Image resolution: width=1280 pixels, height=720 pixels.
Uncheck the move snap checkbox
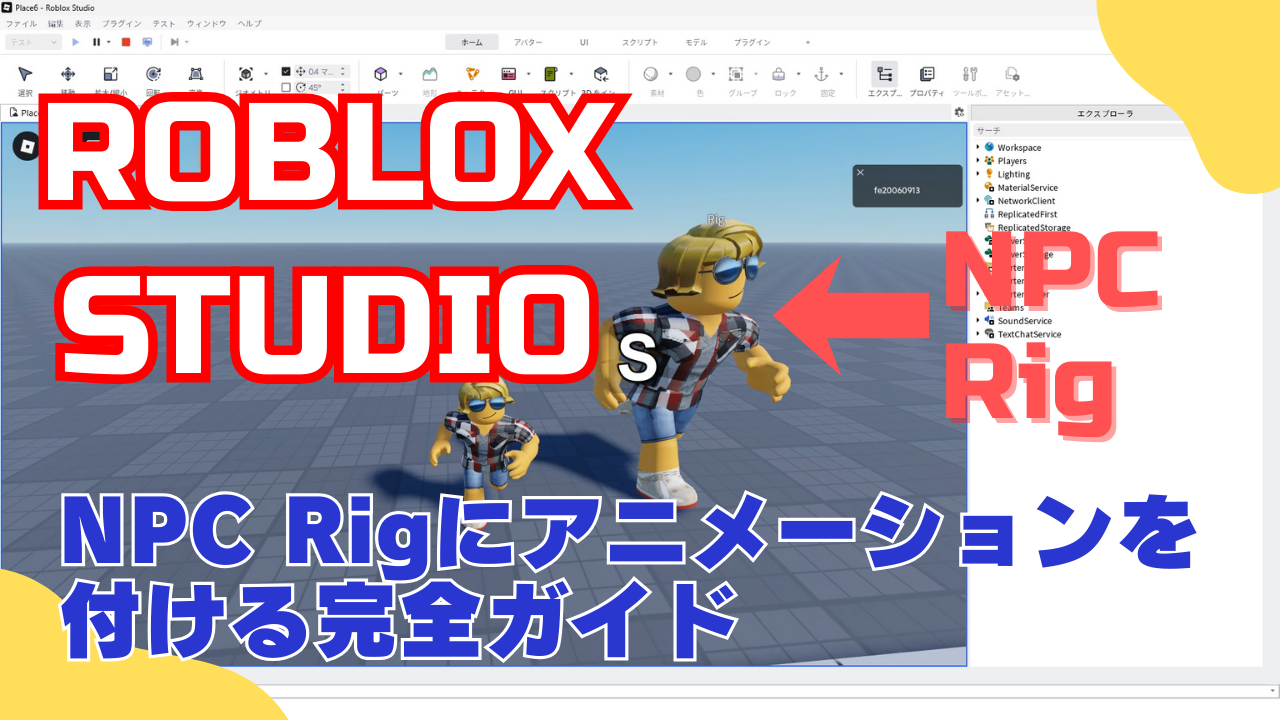pyautogui.click(x=286, y=71)
